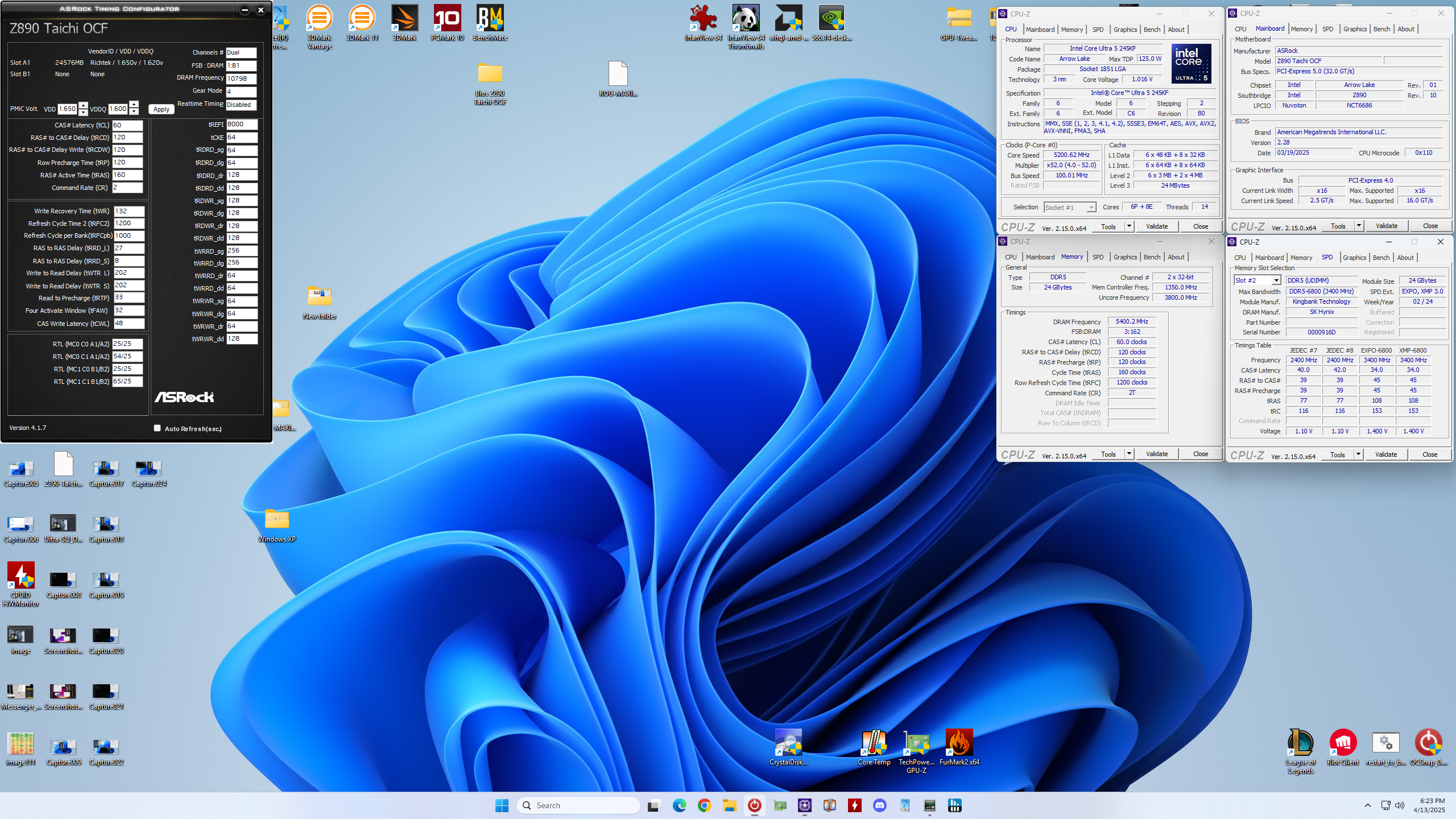Select the Windows XP folder
The width and height of the screenshot is (1456, 819).
click(x=276, y=524)
